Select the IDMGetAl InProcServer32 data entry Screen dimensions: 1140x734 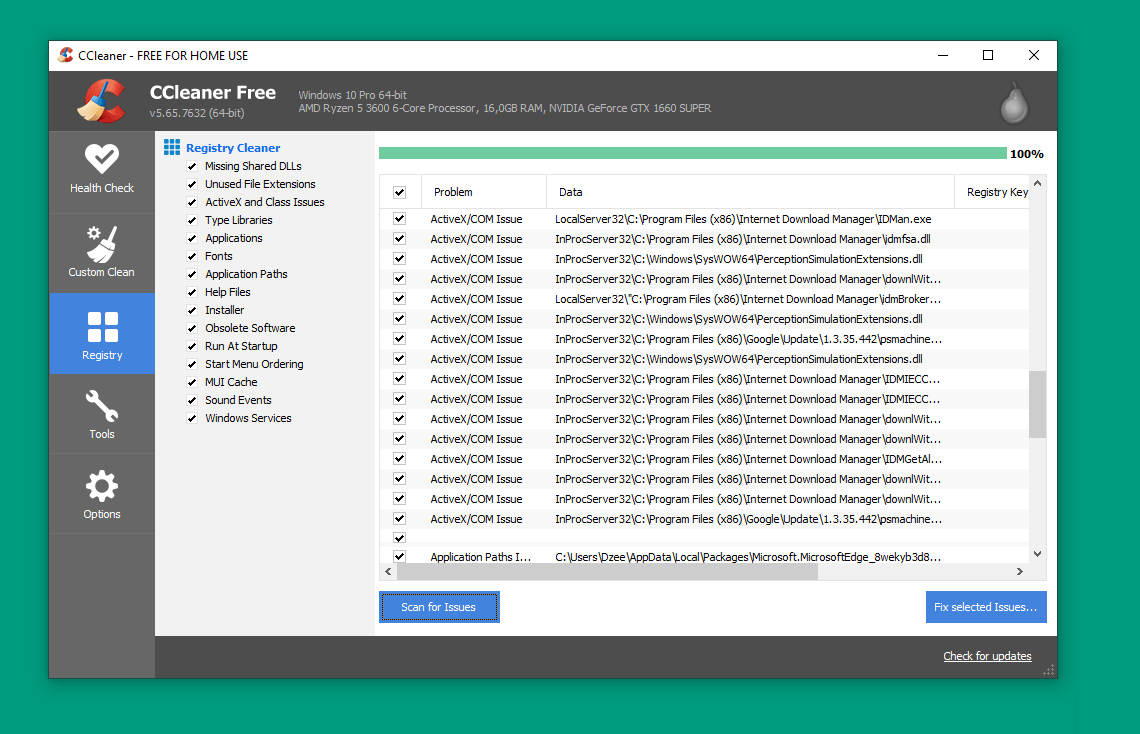click(x=748, y=459)
